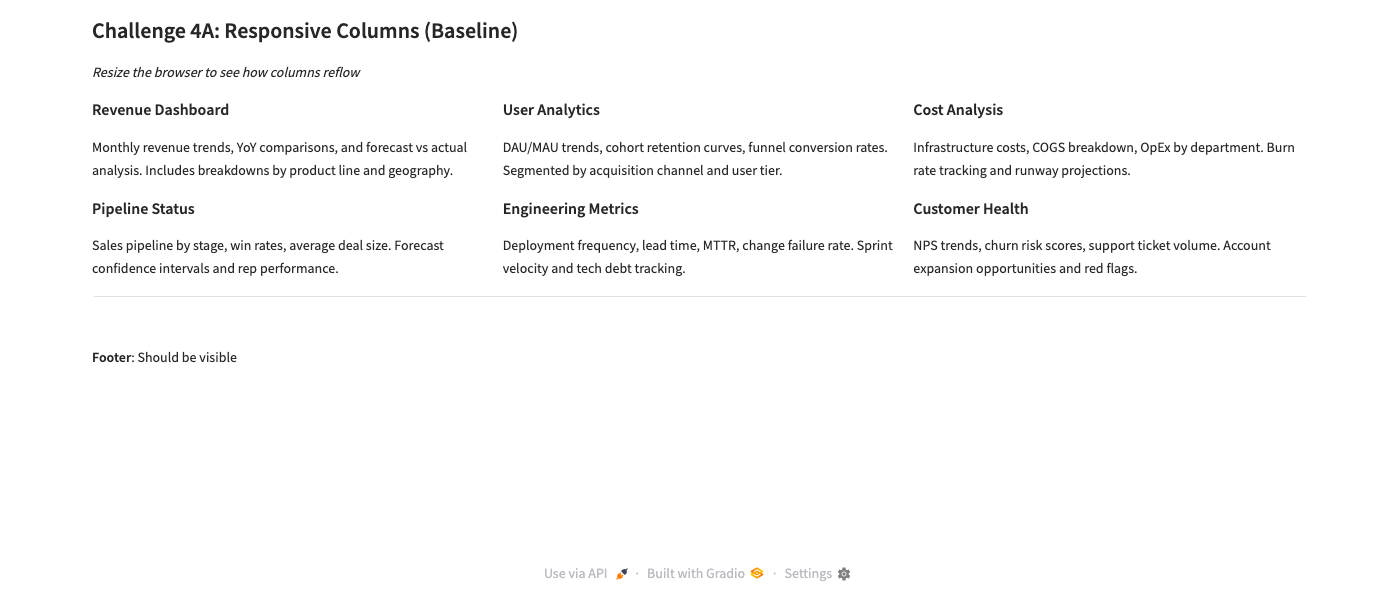
Task: Click the Customer Health heading
Action: 970,209
